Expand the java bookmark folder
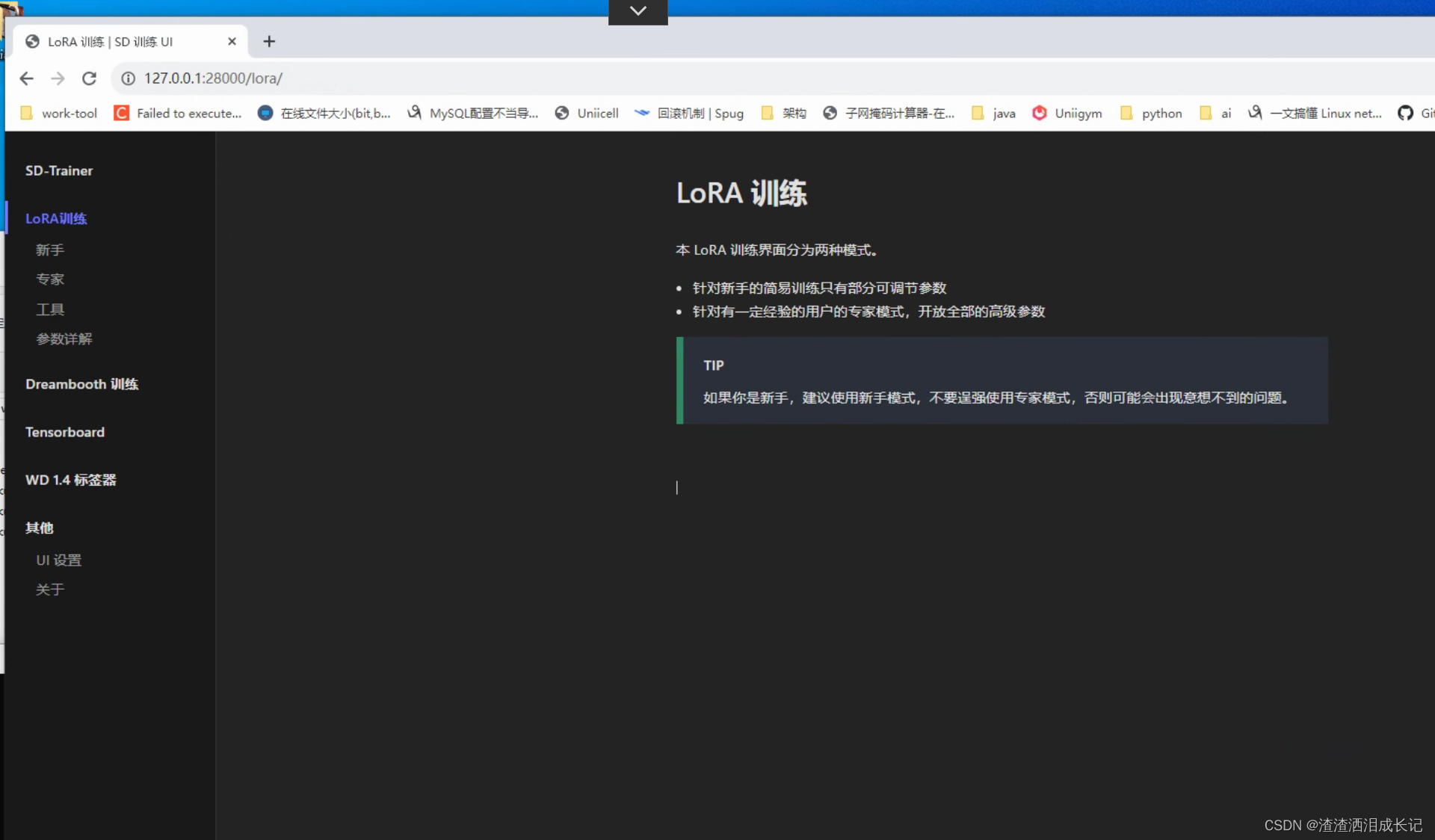Image resolution: width=1435 pixels, height=840 pixels. (993, 113)
